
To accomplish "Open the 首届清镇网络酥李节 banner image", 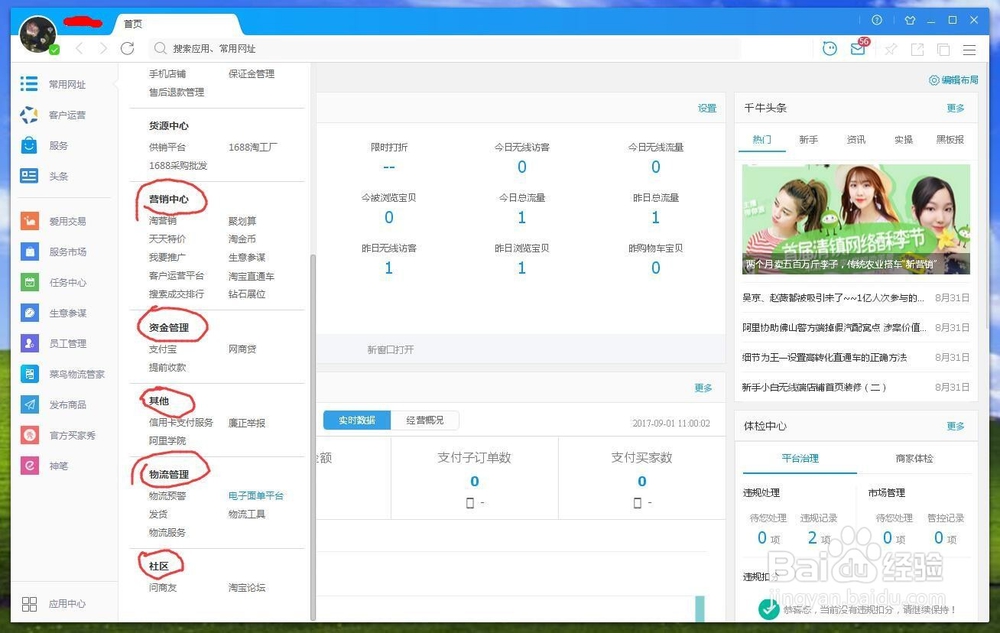I will pos(856,219).
